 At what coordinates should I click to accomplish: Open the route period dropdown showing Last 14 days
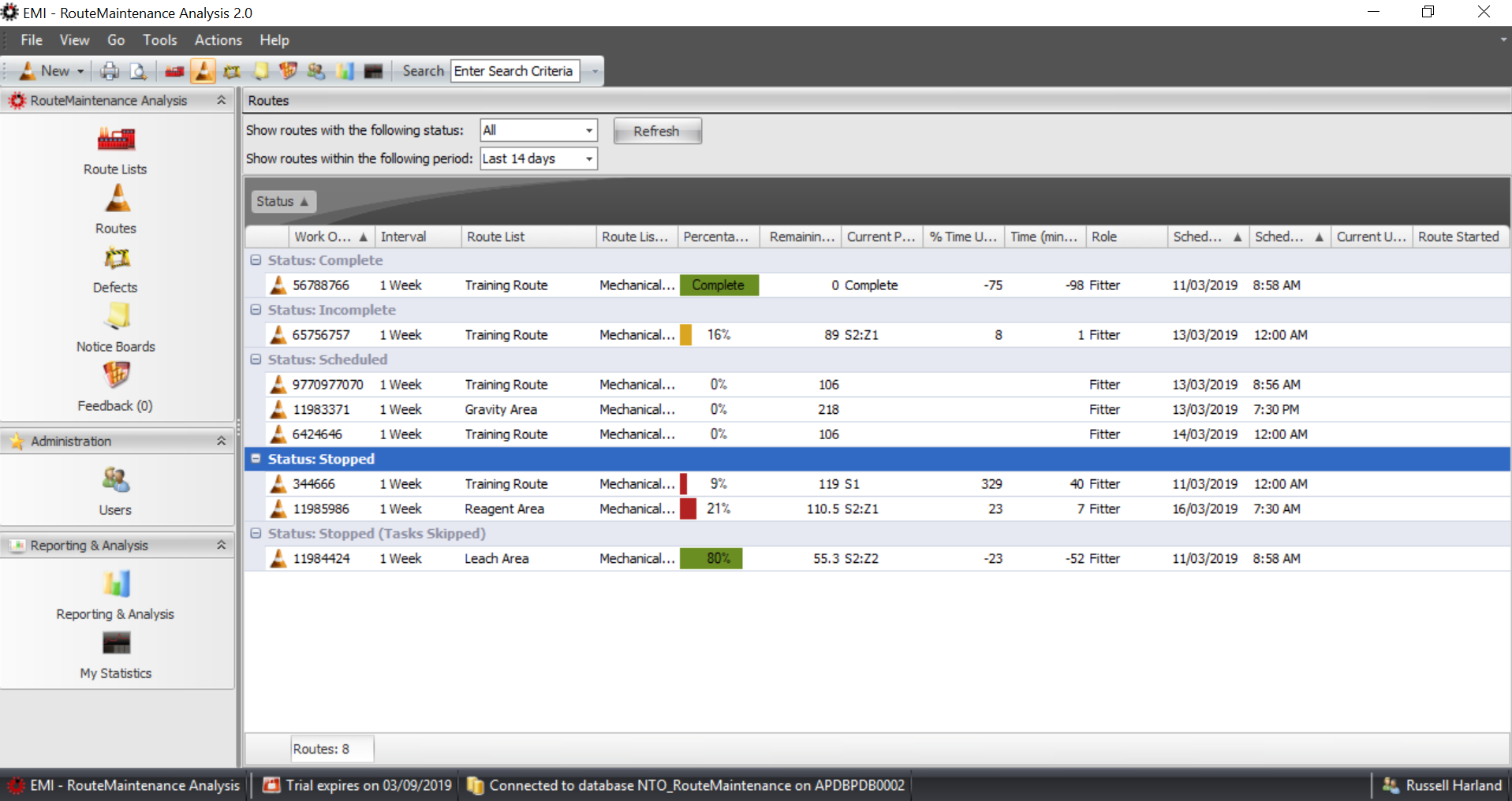click(x=589, y=158)
